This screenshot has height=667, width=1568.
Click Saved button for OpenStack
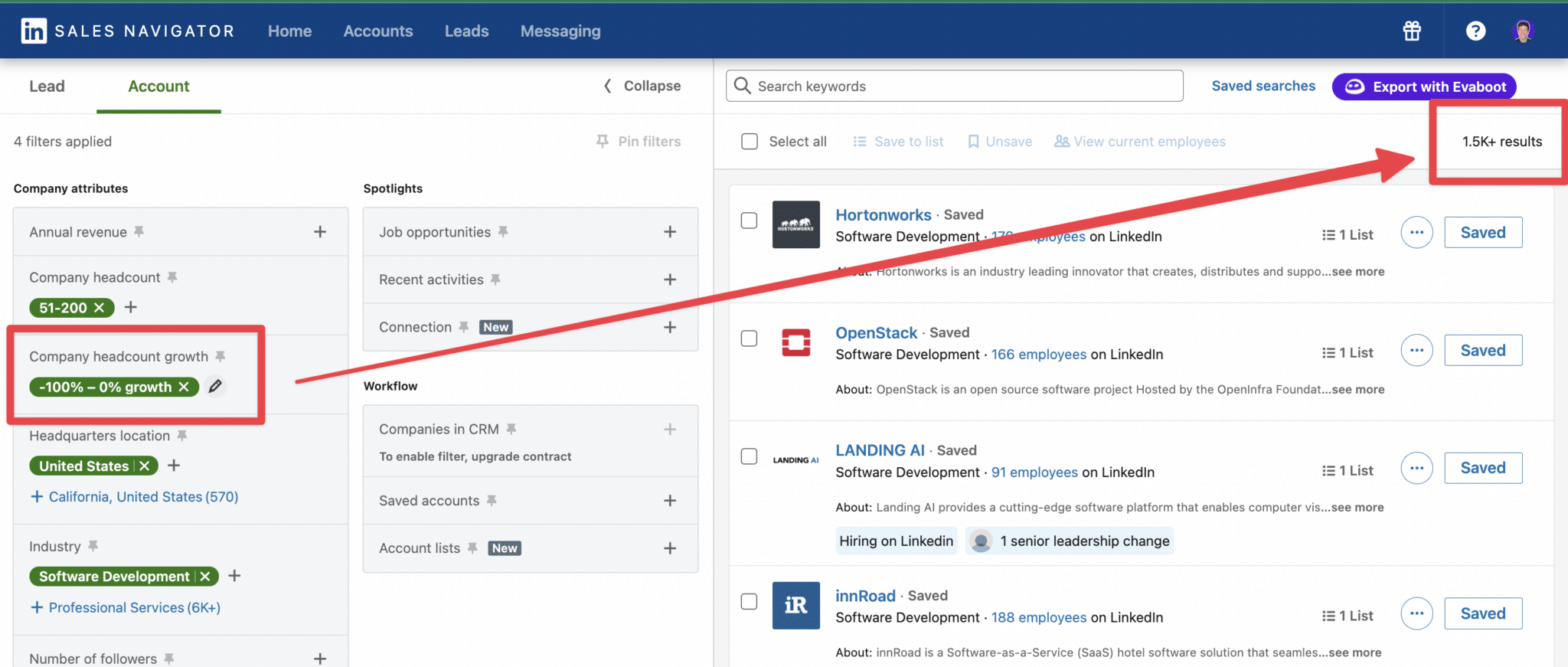click(x=1483, y=350)
